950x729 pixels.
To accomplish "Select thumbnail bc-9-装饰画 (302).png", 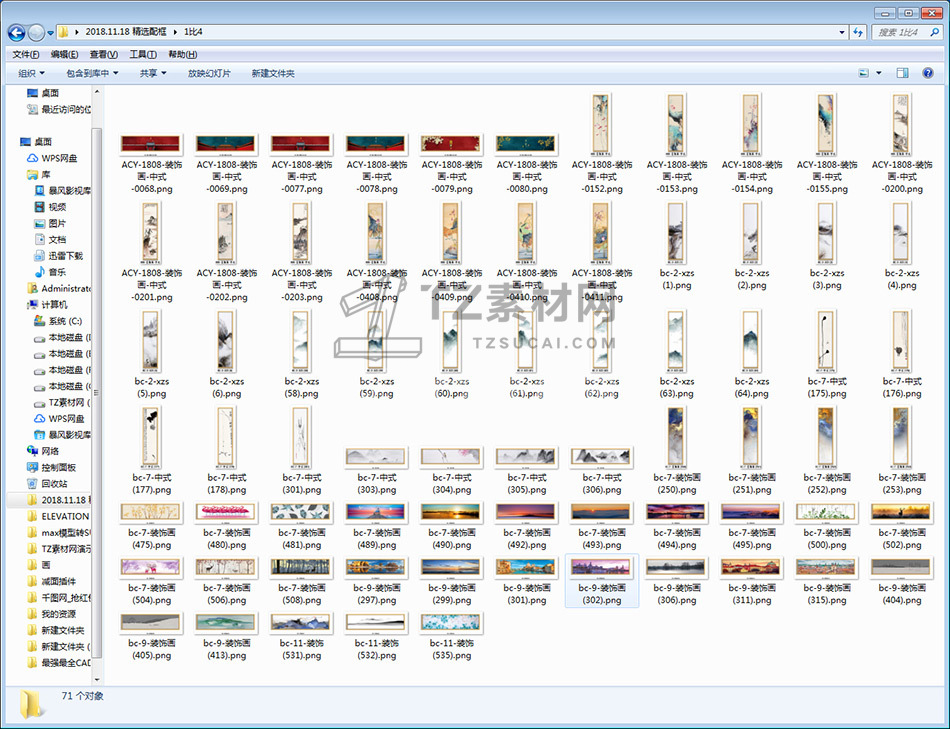I will point(601,581).
